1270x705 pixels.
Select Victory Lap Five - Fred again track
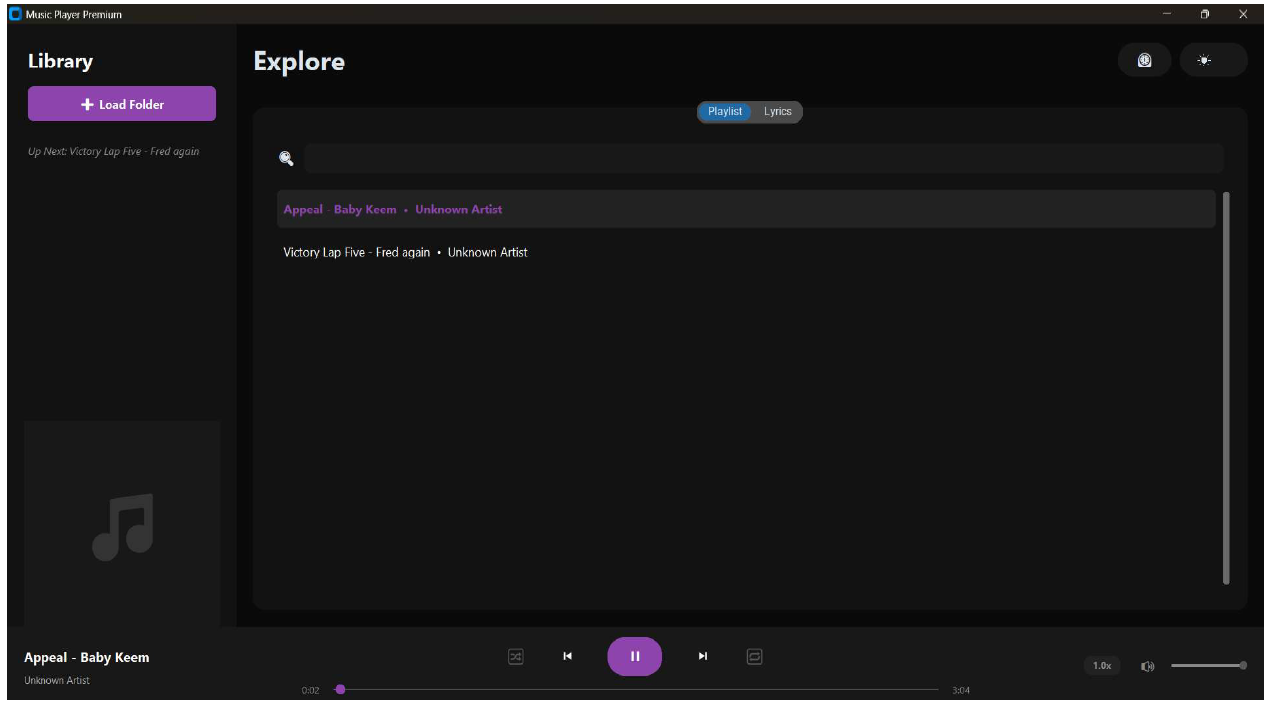pyautogui.click(x=746, y=252)
